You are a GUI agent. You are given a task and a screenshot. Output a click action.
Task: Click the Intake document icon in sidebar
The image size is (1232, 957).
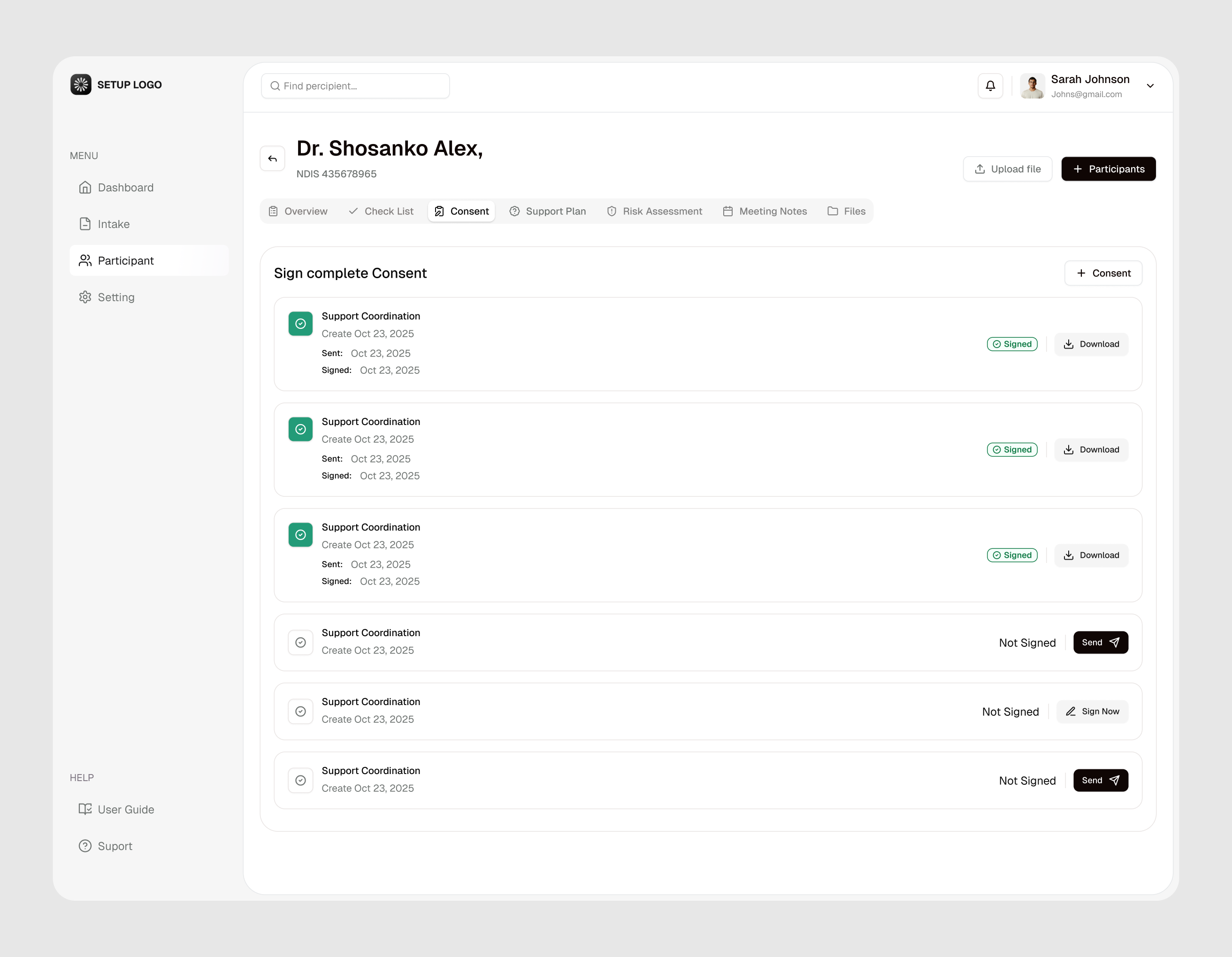click(85, 223)
